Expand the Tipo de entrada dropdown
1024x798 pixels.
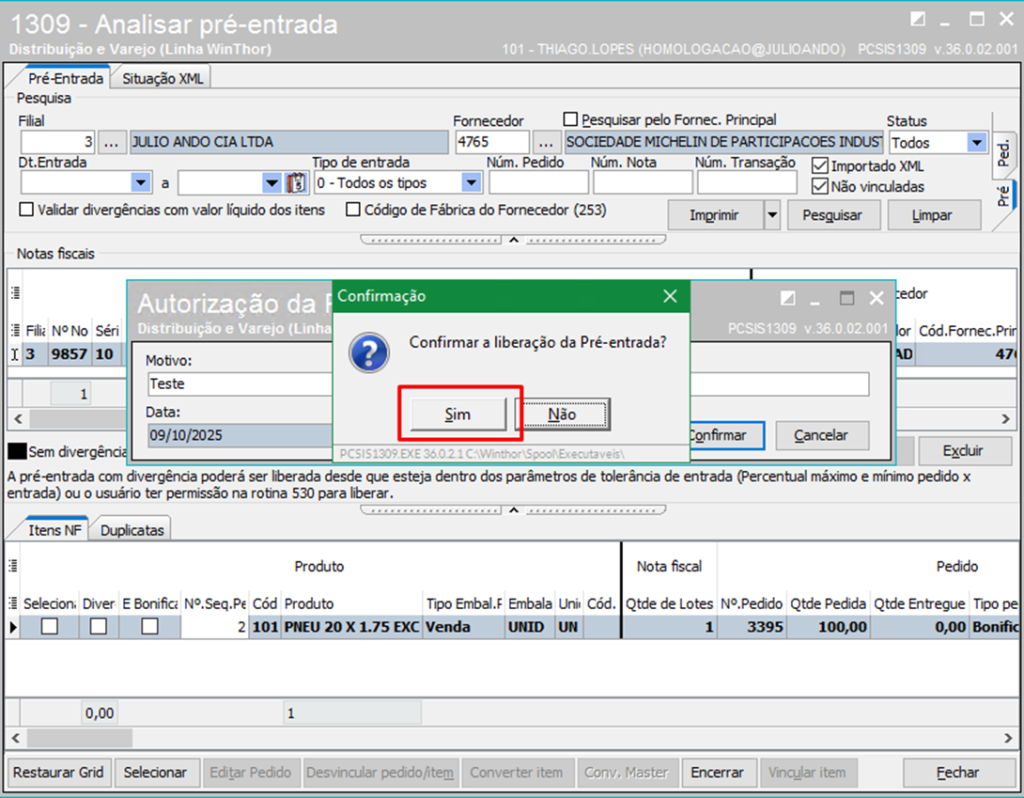pos(470,183)
